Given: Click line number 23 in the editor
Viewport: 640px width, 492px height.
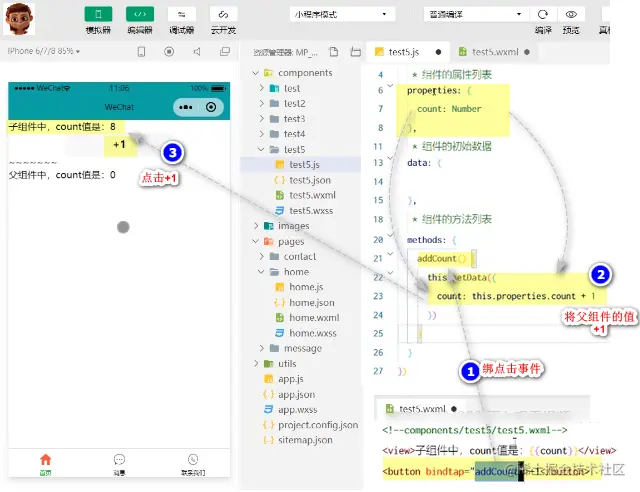Looking at the screenshot, I should [378, 296].
